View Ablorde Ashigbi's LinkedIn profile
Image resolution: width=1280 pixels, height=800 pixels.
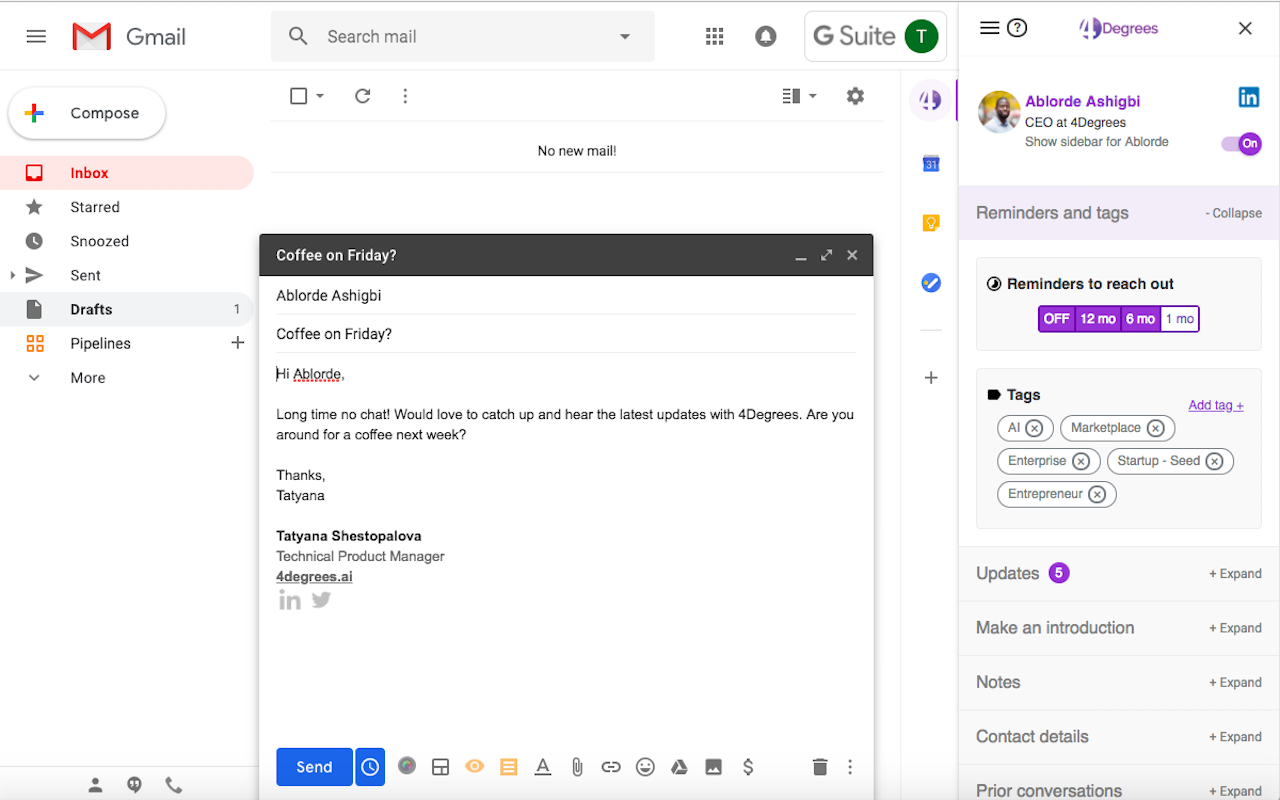pyautogui.click(x=1249, y=97)
